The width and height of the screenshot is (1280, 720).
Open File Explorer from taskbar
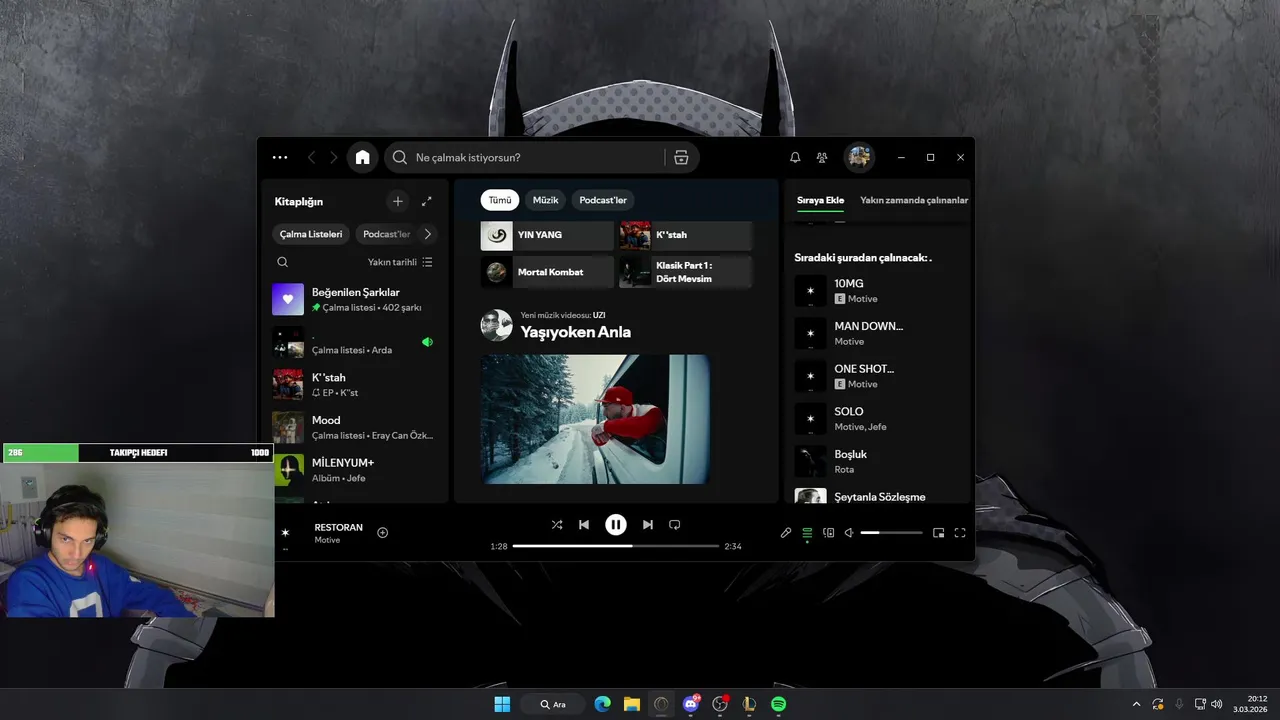632,704
